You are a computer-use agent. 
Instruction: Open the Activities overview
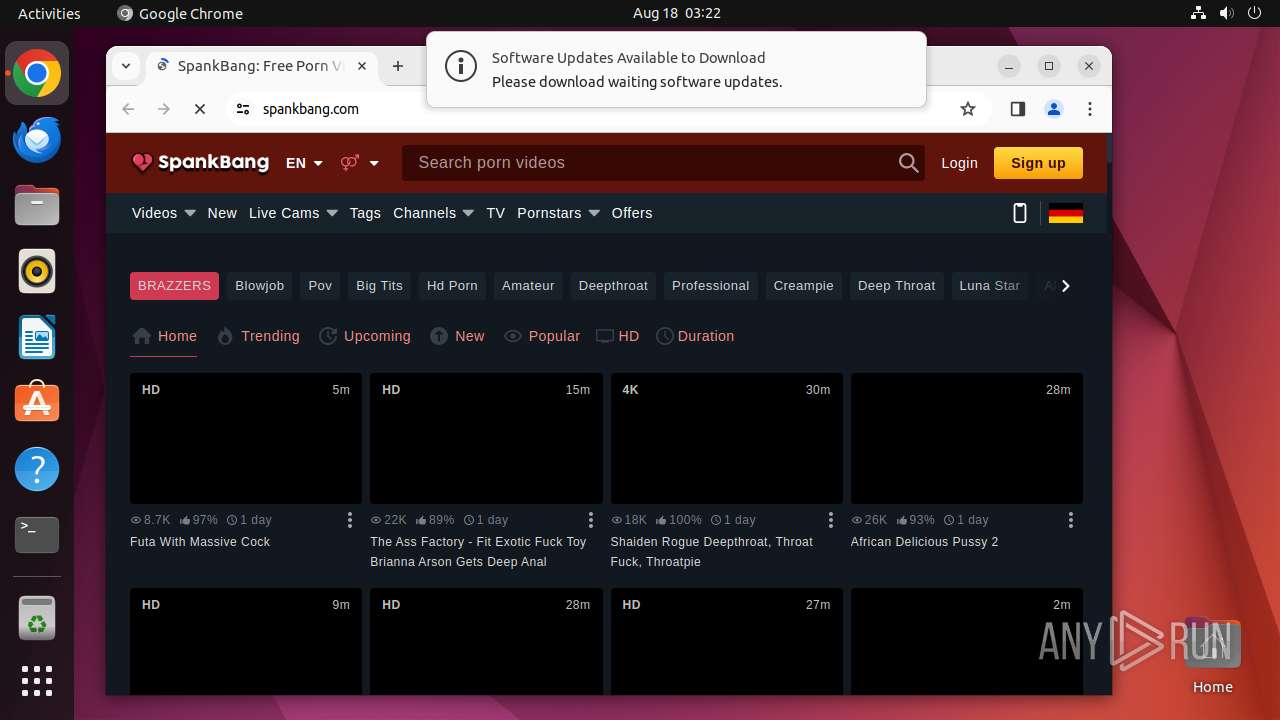[x=49, y=13]
